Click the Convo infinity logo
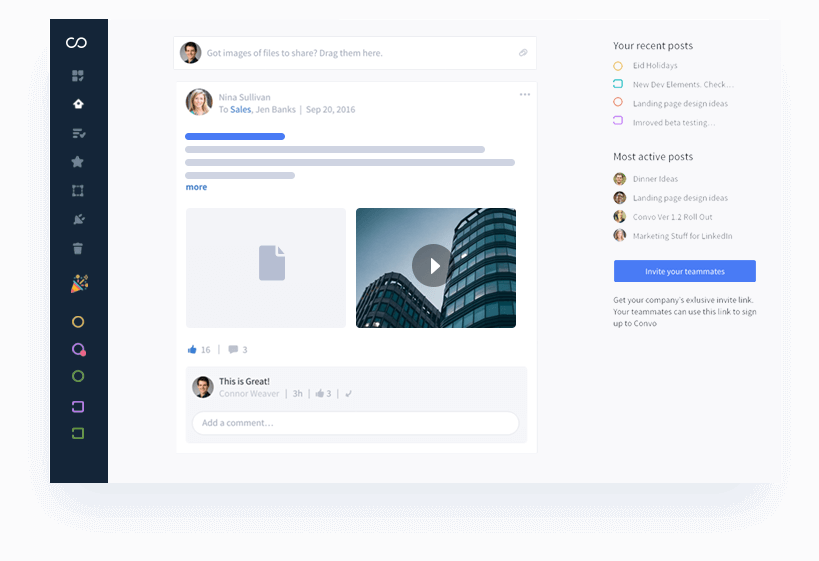Screen dimensions: 819x561 click(77, 43)
